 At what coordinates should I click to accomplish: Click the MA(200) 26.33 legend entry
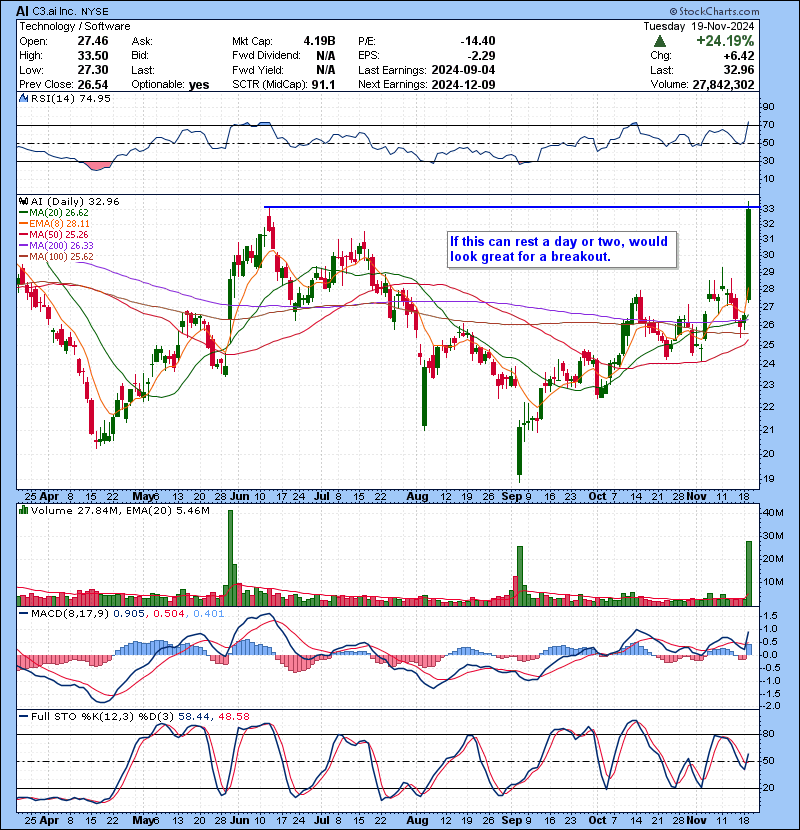point(56,246)
